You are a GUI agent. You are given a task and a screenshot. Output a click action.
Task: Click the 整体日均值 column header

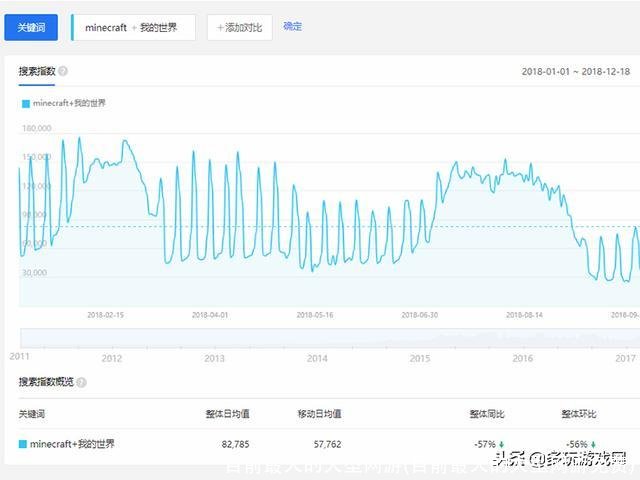[x=229, y=413]
